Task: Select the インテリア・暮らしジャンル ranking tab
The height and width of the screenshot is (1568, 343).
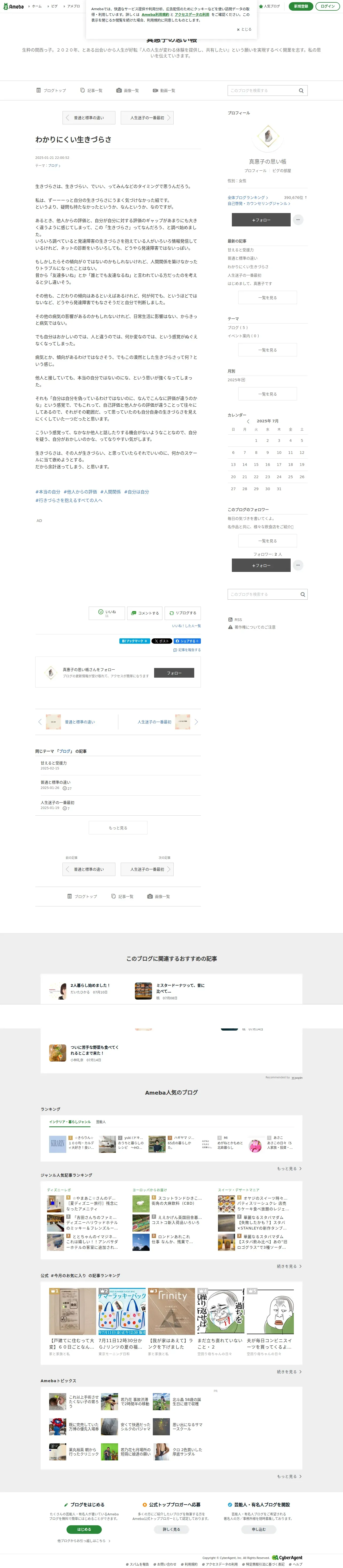Action: pos(69,1122)
